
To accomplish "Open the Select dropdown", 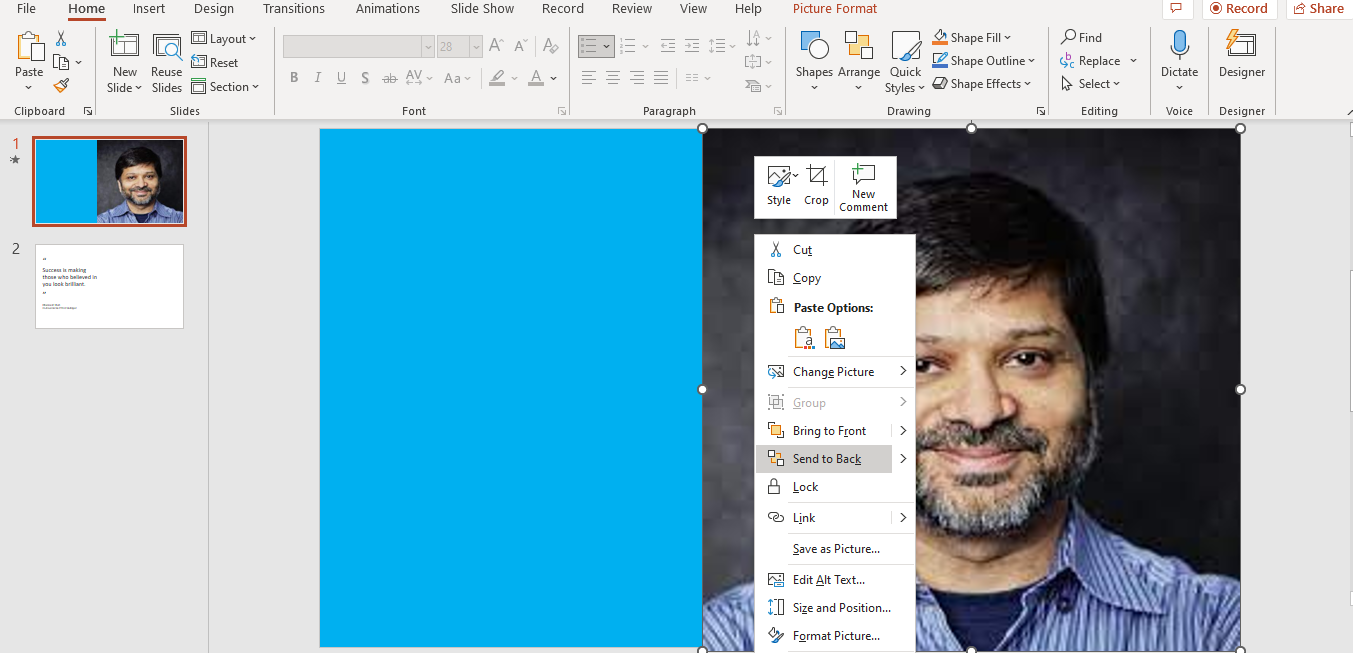I will 1091,84.
